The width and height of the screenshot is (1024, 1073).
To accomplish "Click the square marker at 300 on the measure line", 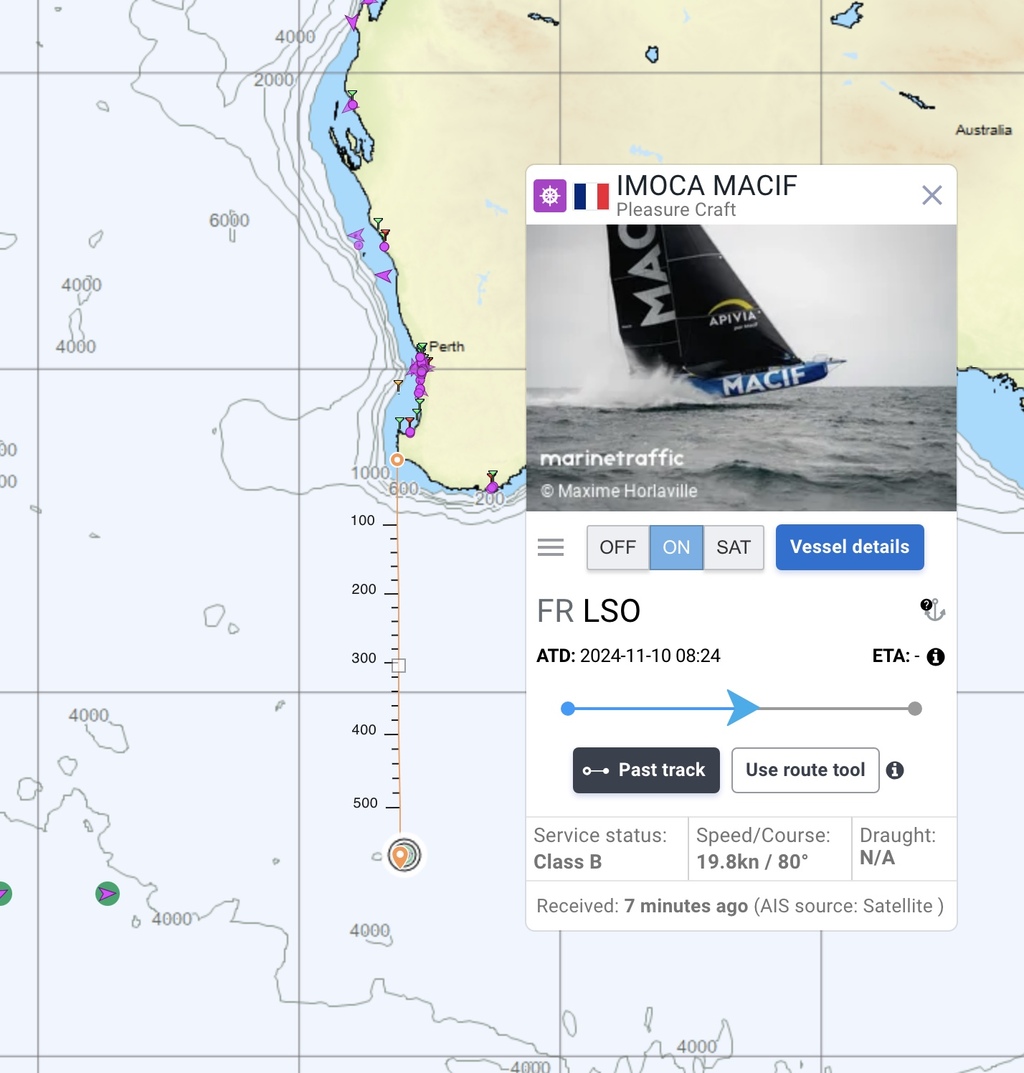I will pos(398,665).
